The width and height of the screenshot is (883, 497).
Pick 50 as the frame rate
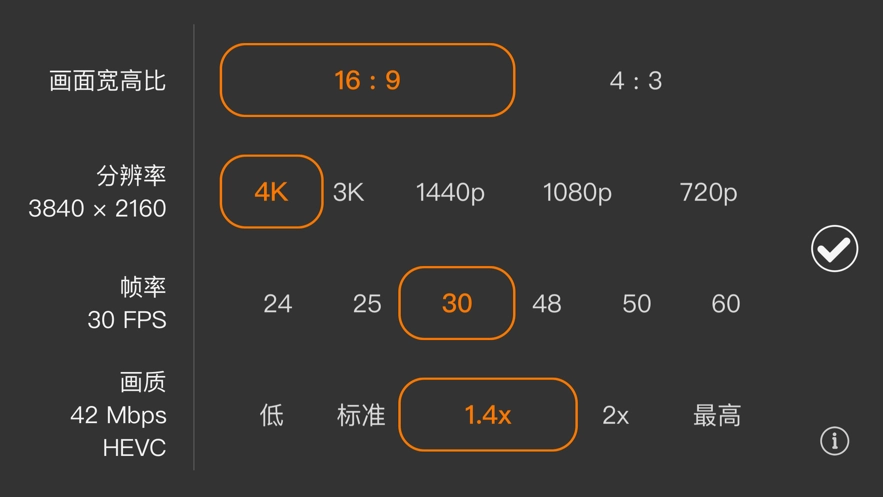click(636, 303)
